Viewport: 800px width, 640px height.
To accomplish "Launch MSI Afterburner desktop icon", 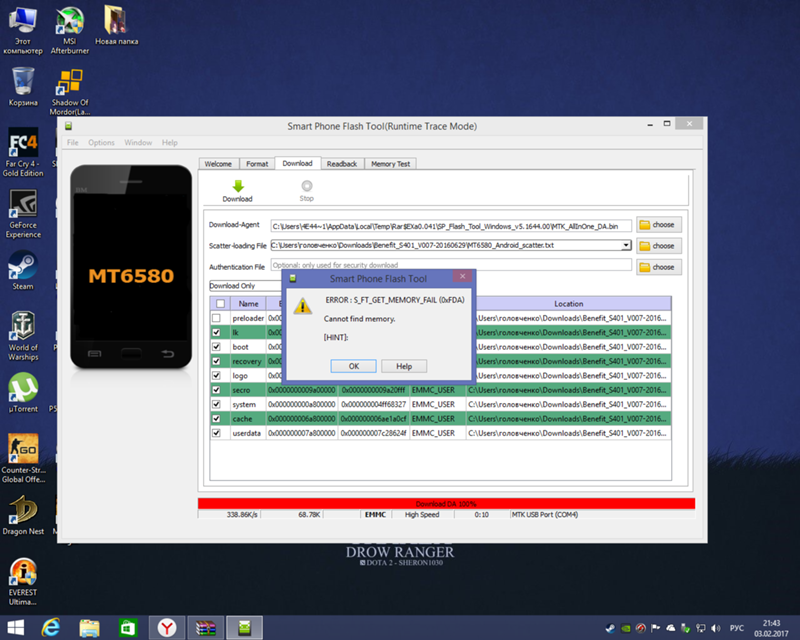I will point(69,21).
